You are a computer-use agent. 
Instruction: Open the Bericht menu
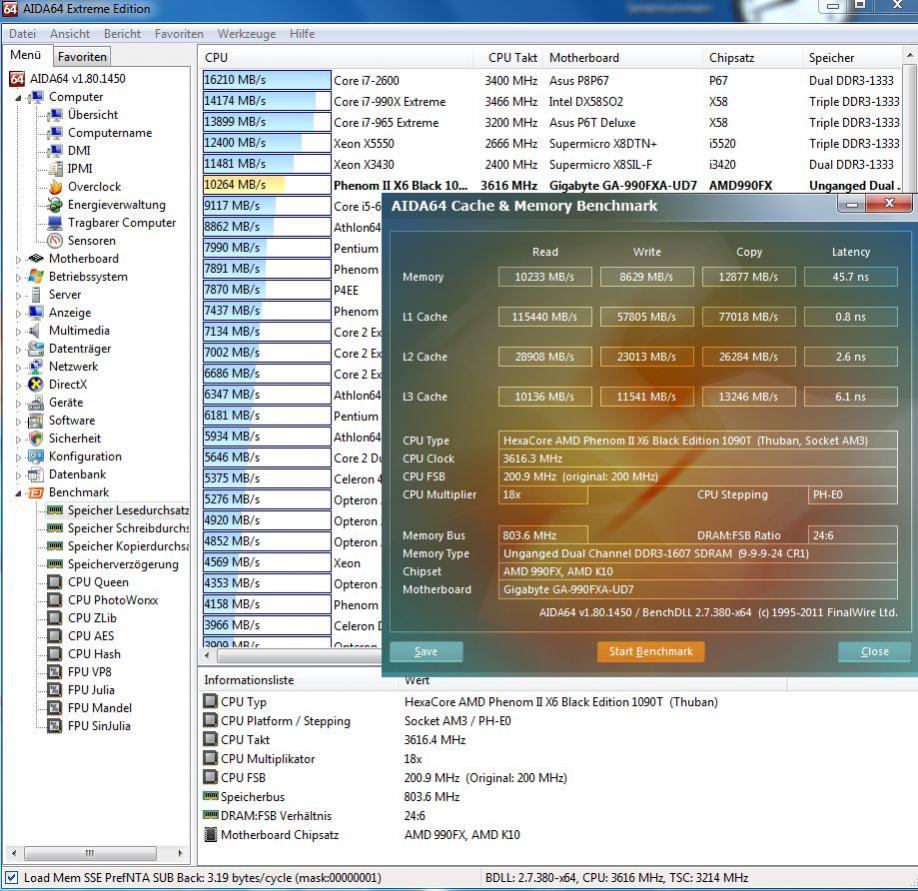[x=122, y=34]
